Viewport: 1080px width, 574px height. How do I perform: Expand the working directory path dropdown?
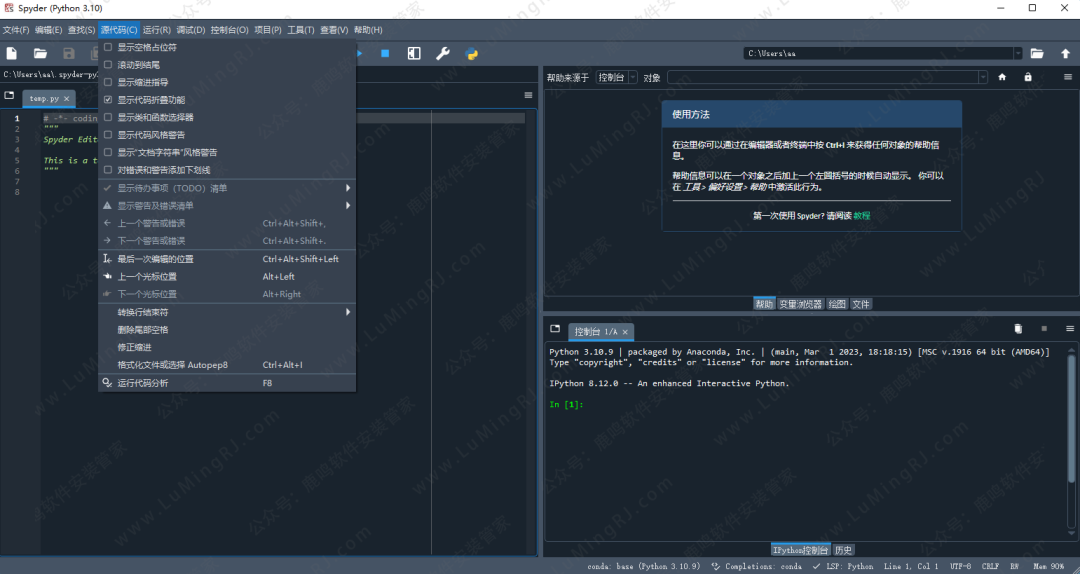(1018, 53)
